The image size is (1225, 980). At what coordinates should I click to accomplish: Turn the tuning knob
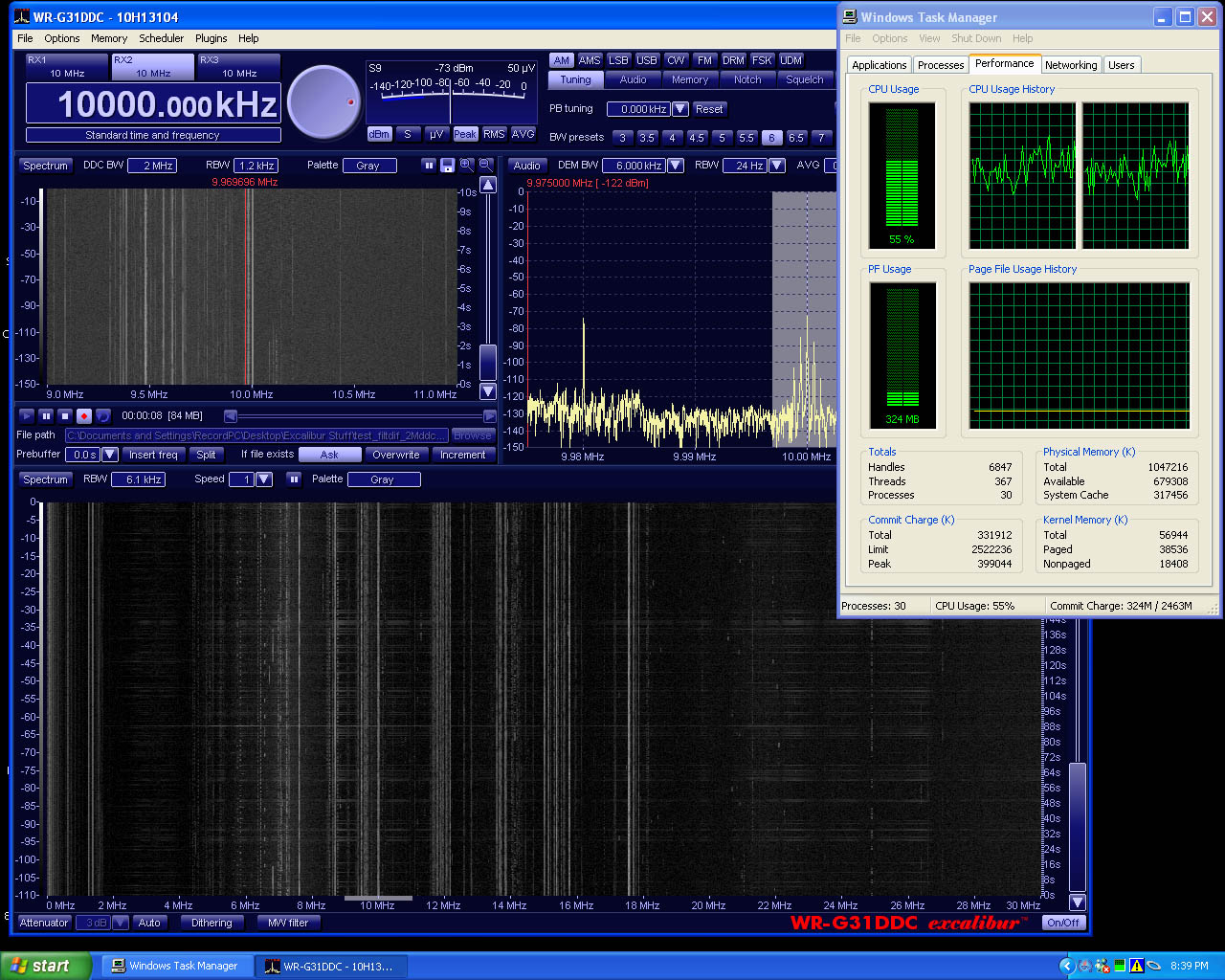coord(323,101)
